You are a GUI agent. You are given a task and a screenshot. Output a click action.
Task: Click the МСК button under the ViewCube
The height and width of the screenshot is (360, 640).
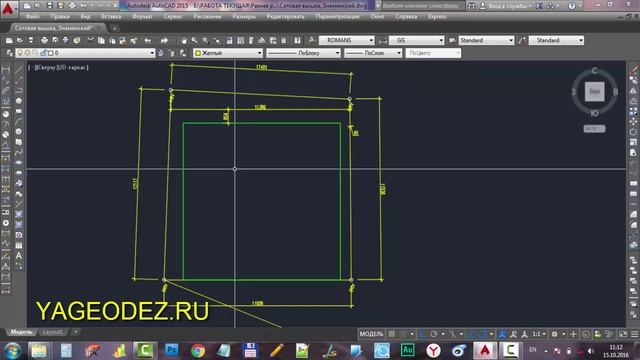(x=594, y=129)
